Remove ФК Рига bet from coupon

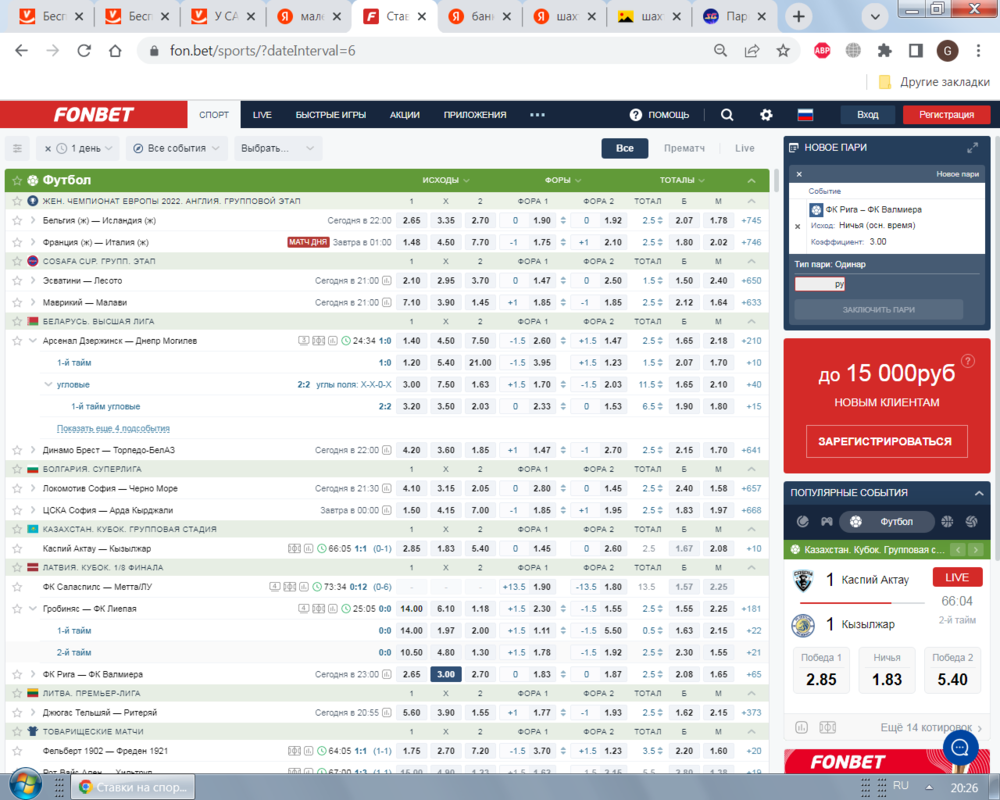[x=797, y=226]
